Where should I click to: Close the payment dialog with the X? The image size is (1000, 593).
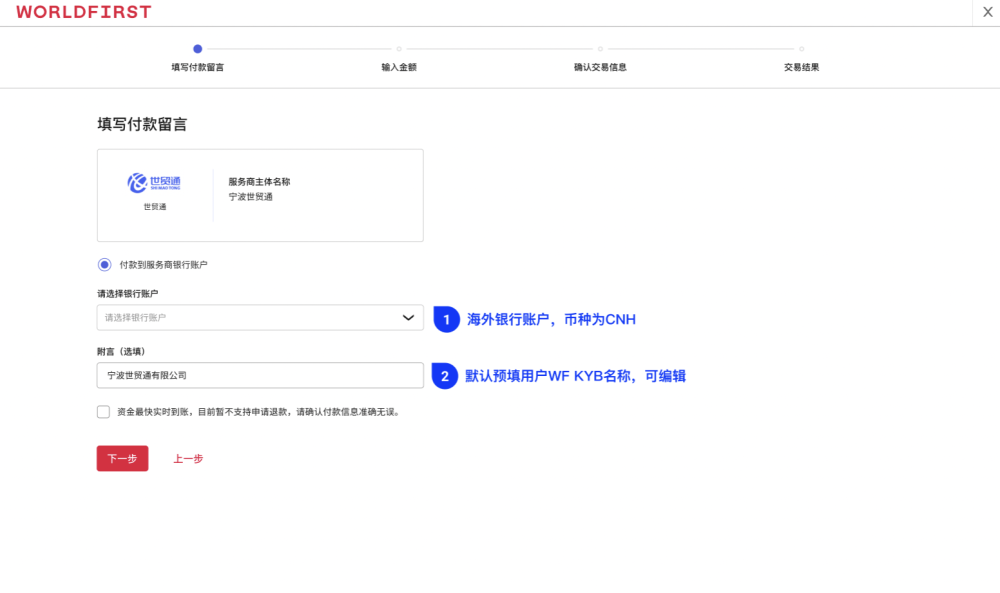pyautogui.click(x=986, y=12)
